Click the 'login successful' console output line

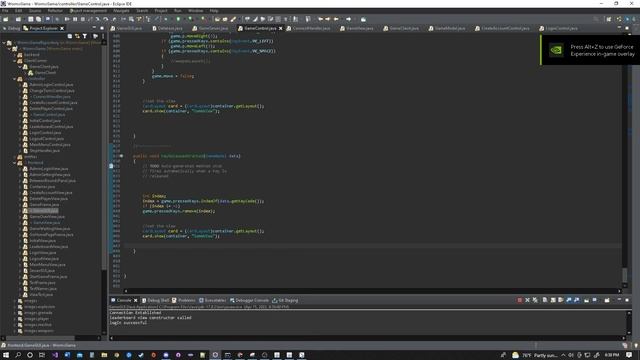point(128,322)
